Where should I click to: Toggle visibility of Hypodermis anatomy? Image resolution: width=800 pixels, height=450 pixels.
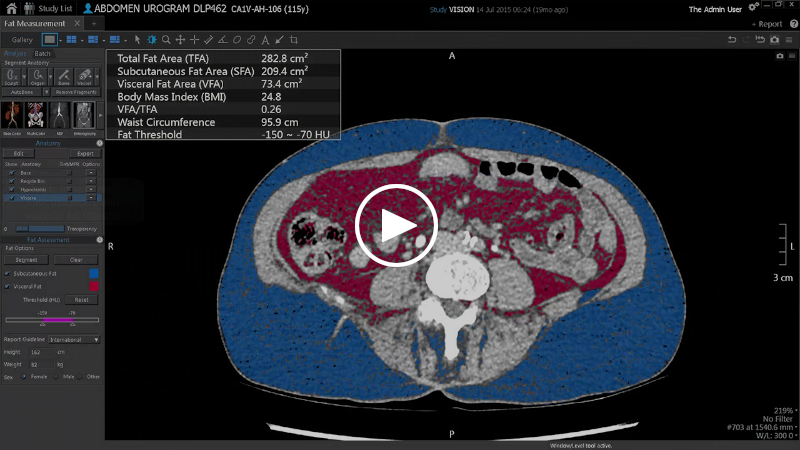point(12,189)
